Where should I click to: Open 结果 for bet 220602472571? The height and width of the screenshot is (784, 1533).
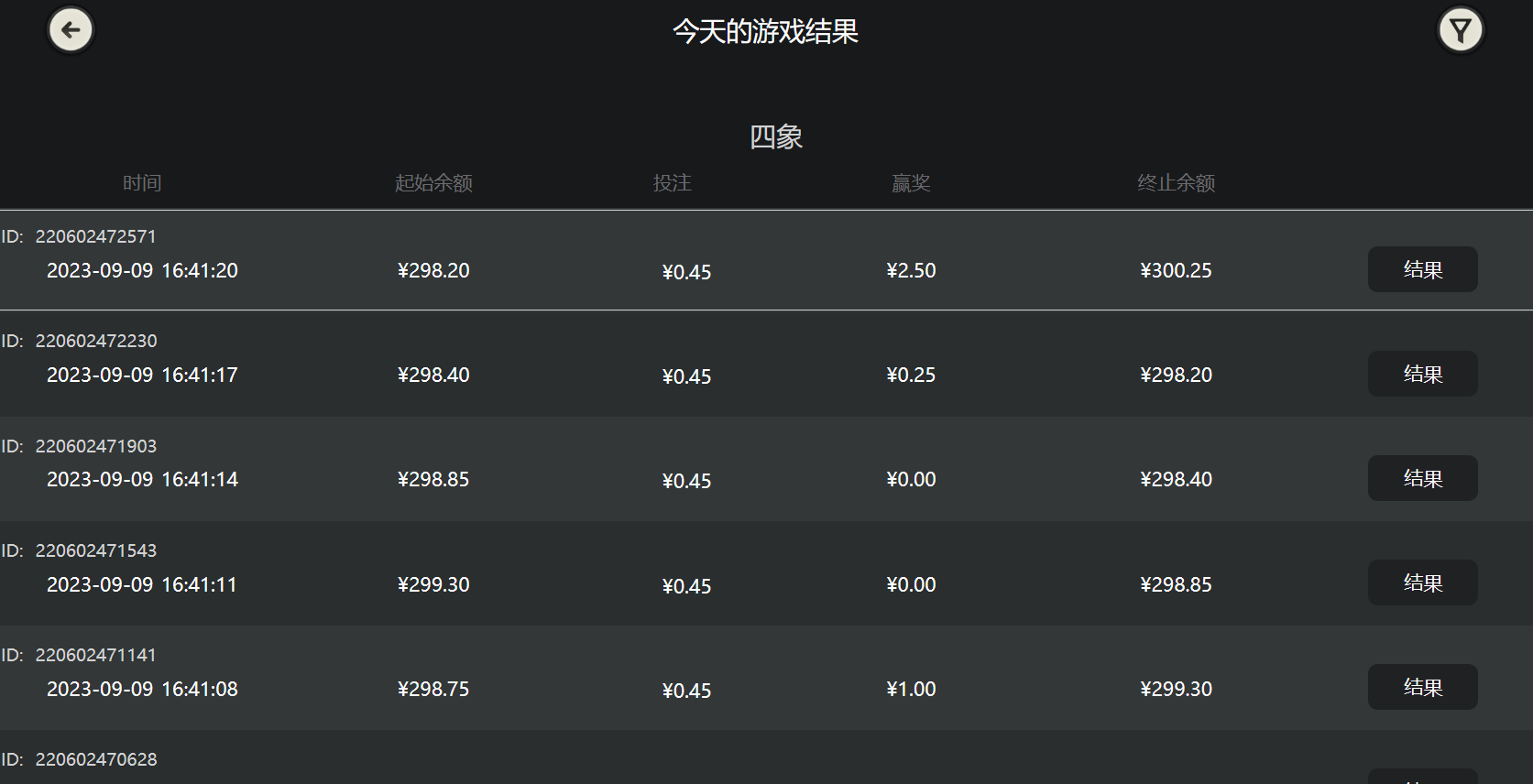click(x=1422, y=269)
